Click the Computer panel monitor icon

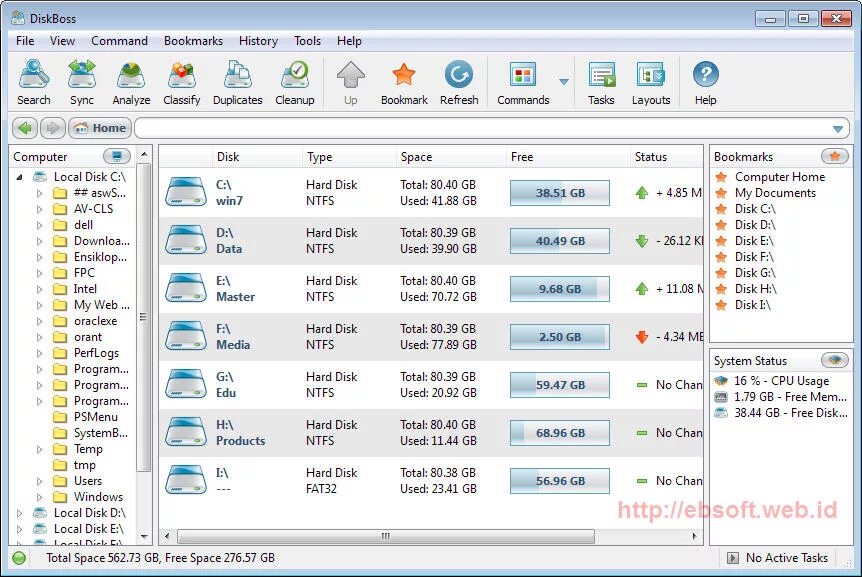pyautogui.click(x=117, y=156)
